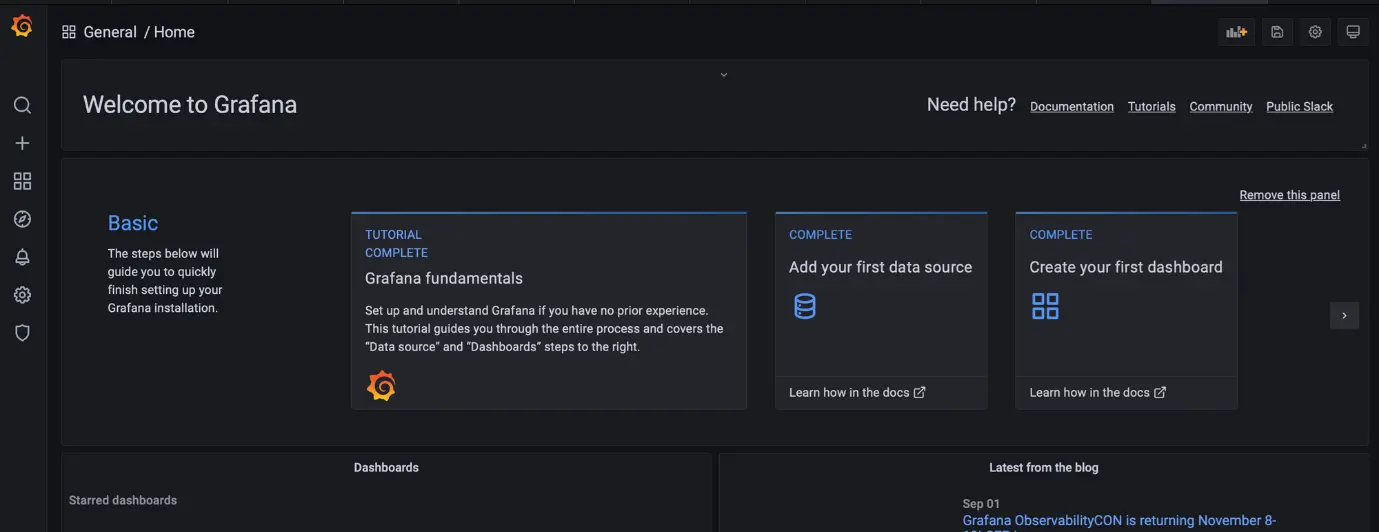This screenshot has height=532, width=1379.
Task: Open the Dashboards grid icon in sidebar
Action: point(22,181)
